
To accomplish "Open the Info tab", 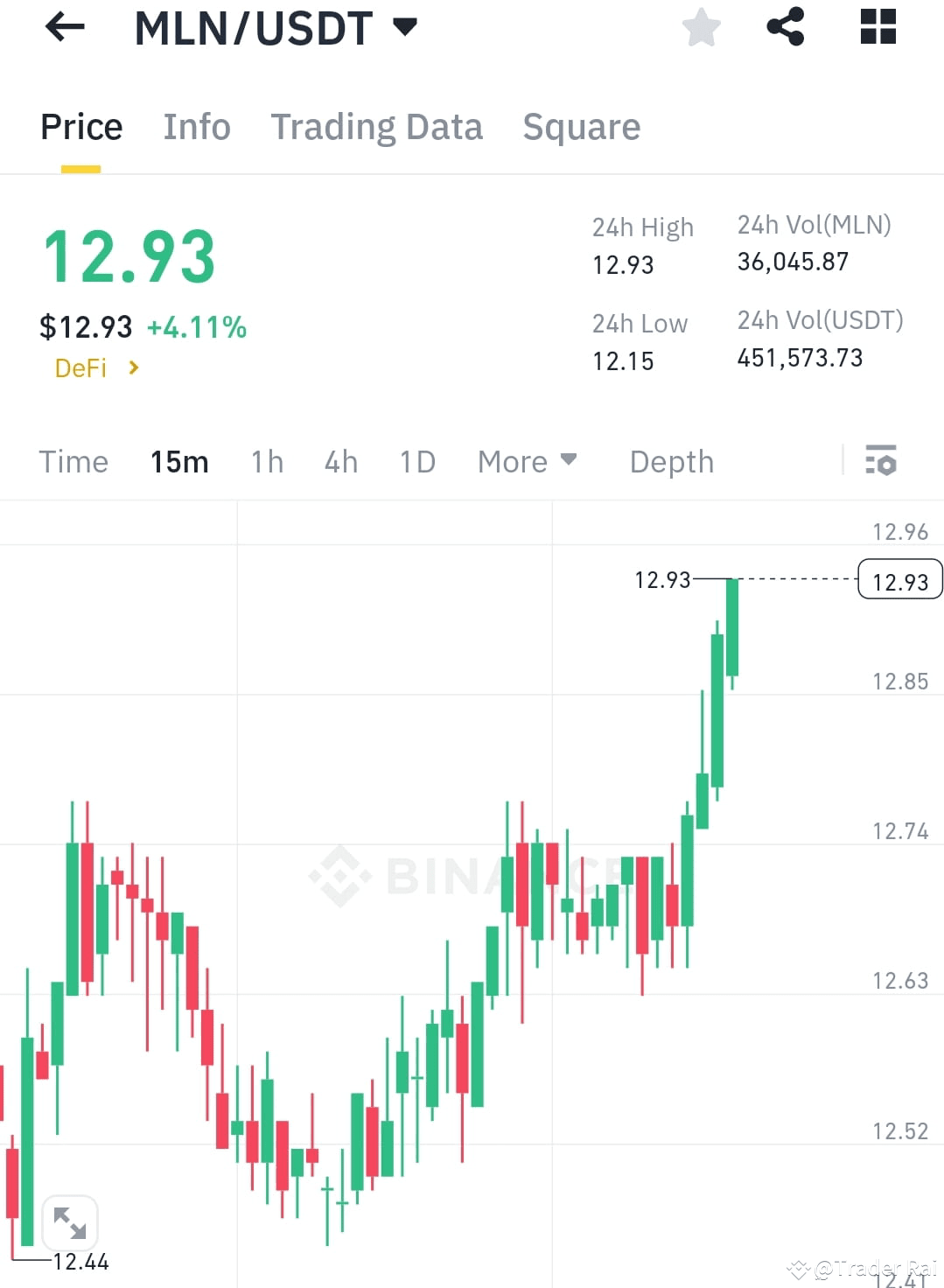I will (x=196, y=127).
